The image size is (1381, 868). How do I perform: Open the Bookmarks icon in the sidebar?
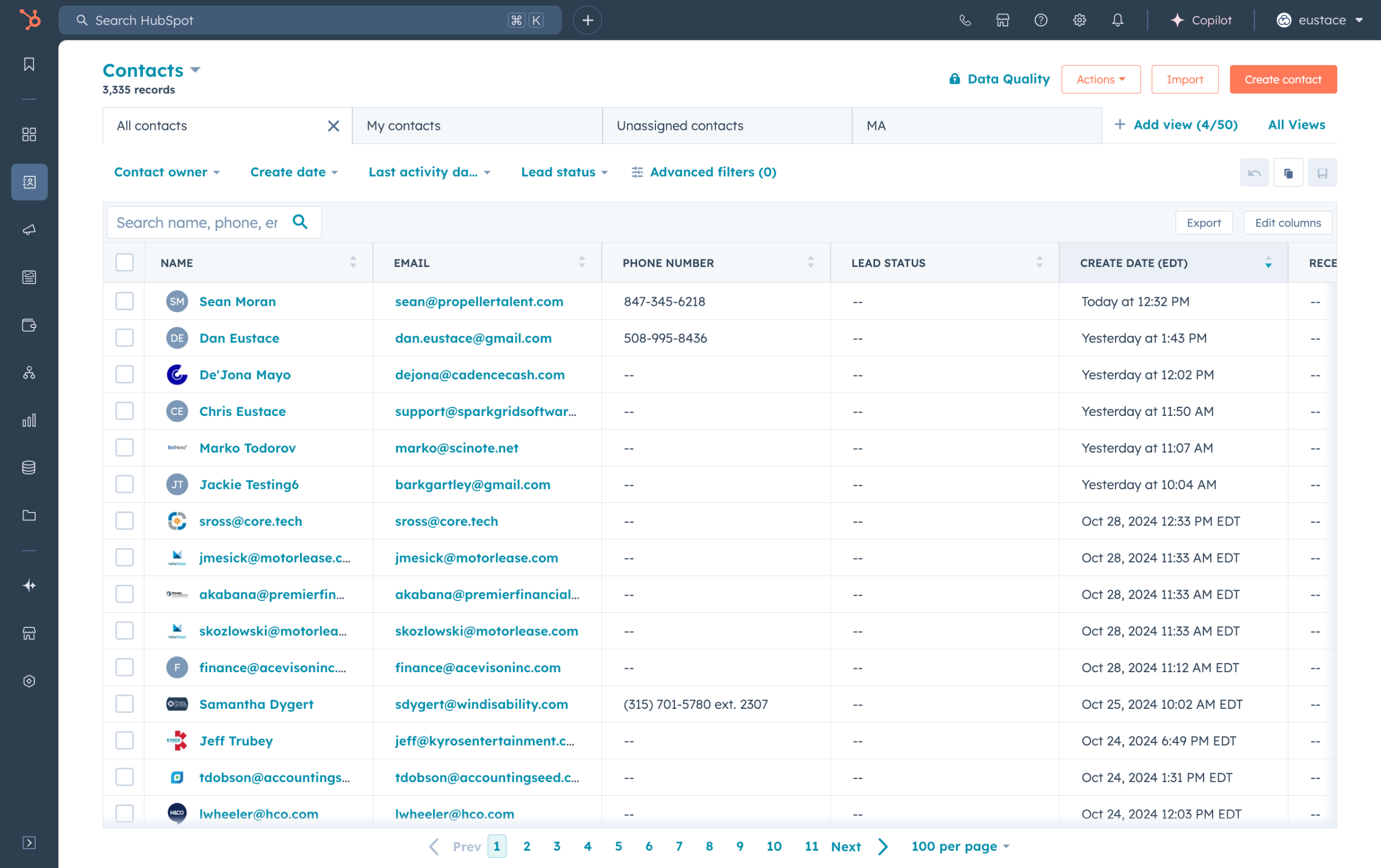[x=29, y=64]
